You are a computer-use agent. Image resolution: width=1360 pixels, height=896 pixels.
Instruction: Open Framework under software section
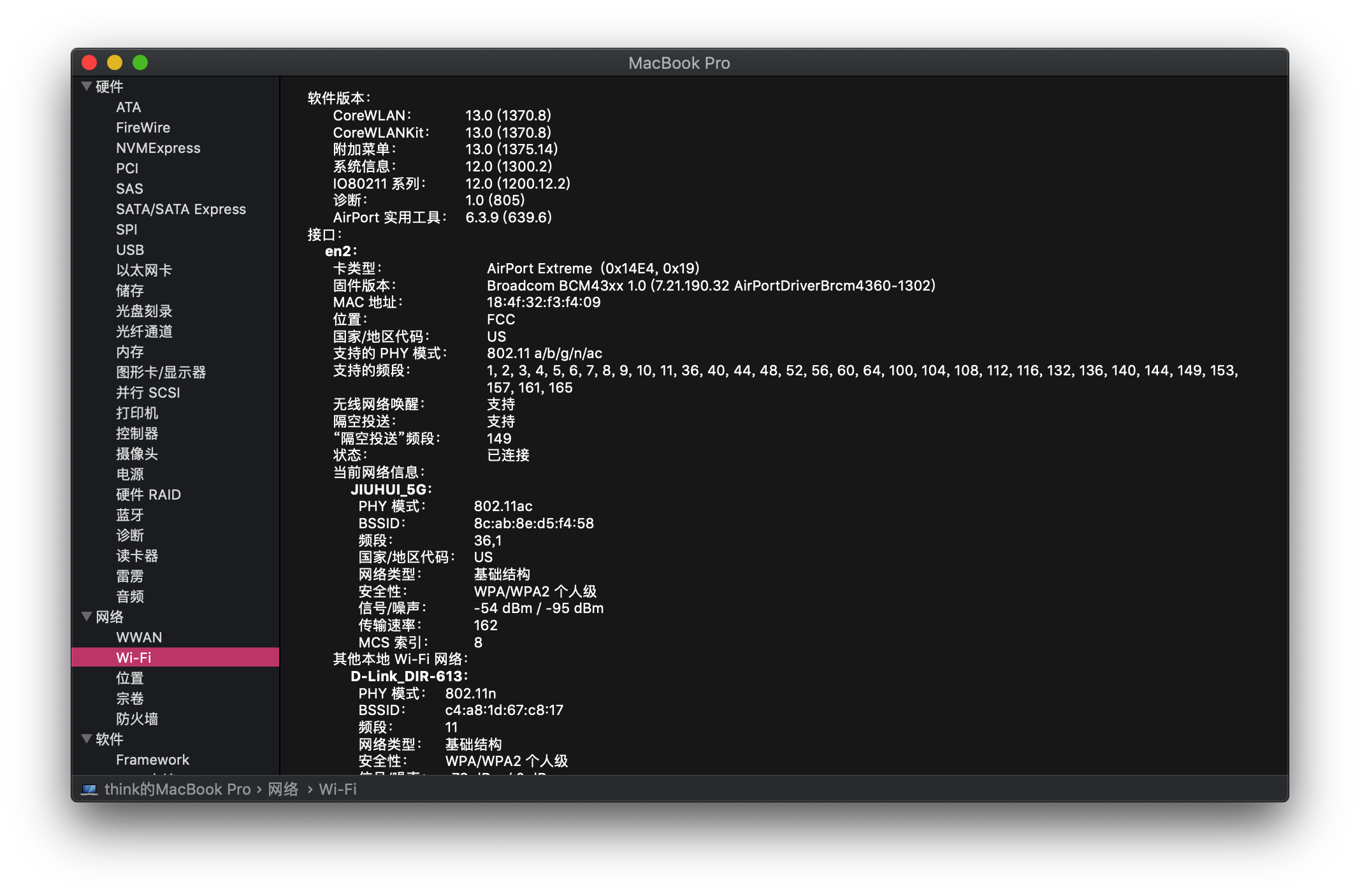point(152,760)
